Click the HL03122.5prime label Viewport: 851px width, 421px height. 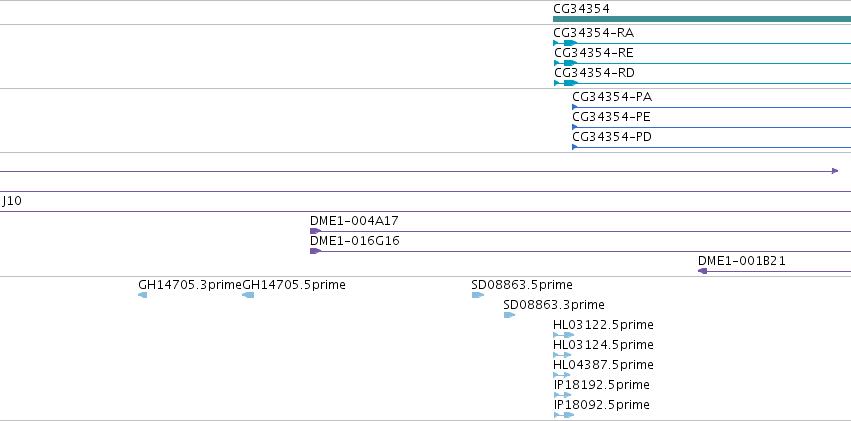tap(604, 325)
